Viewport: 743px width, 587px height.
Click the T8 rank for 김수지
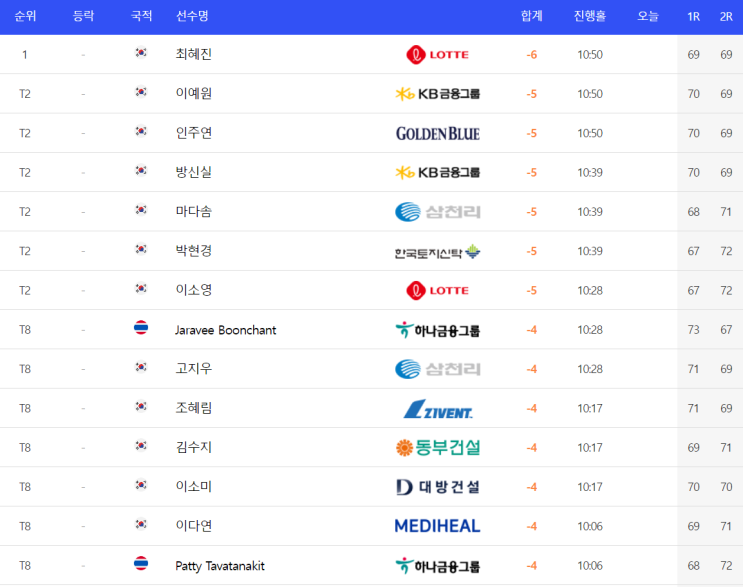point(25,448)
